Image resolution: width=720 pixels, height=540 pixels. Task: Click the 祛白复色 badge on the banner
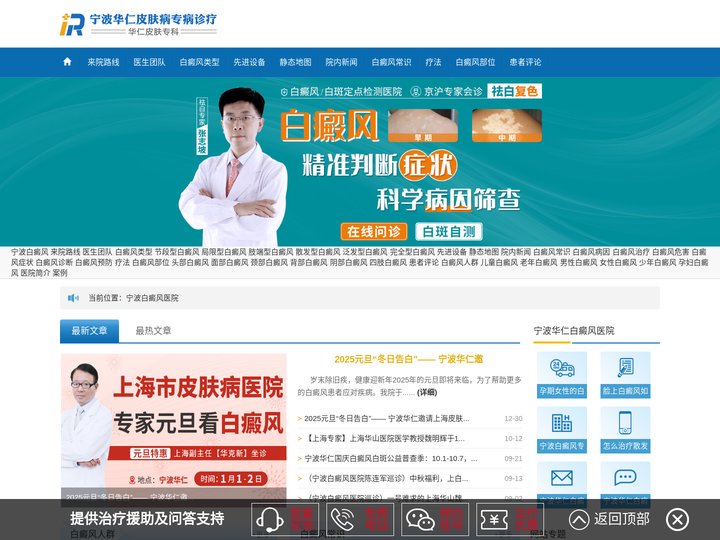click(x=514, y=91)
